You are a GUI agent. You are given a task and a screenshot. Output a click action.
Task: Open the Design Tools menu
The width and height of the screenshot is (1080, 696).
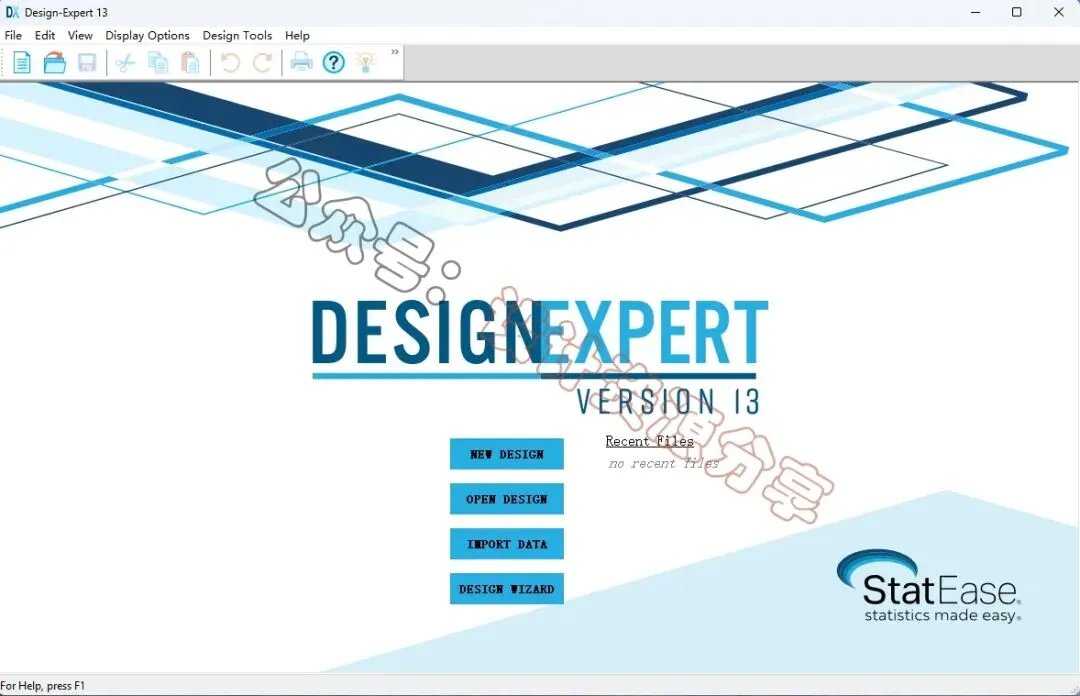pos(237,35)
